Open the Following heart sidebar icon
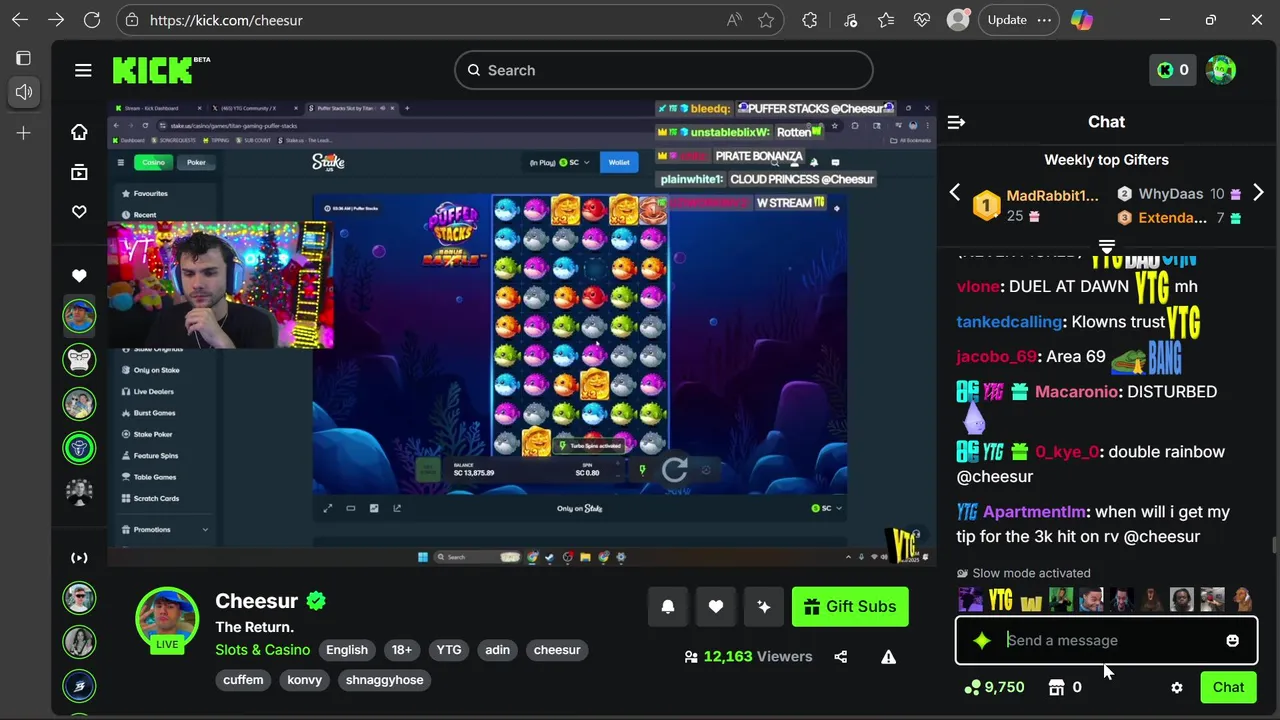Viewport: 1280px width, 720px height. (x=79, y=212)
